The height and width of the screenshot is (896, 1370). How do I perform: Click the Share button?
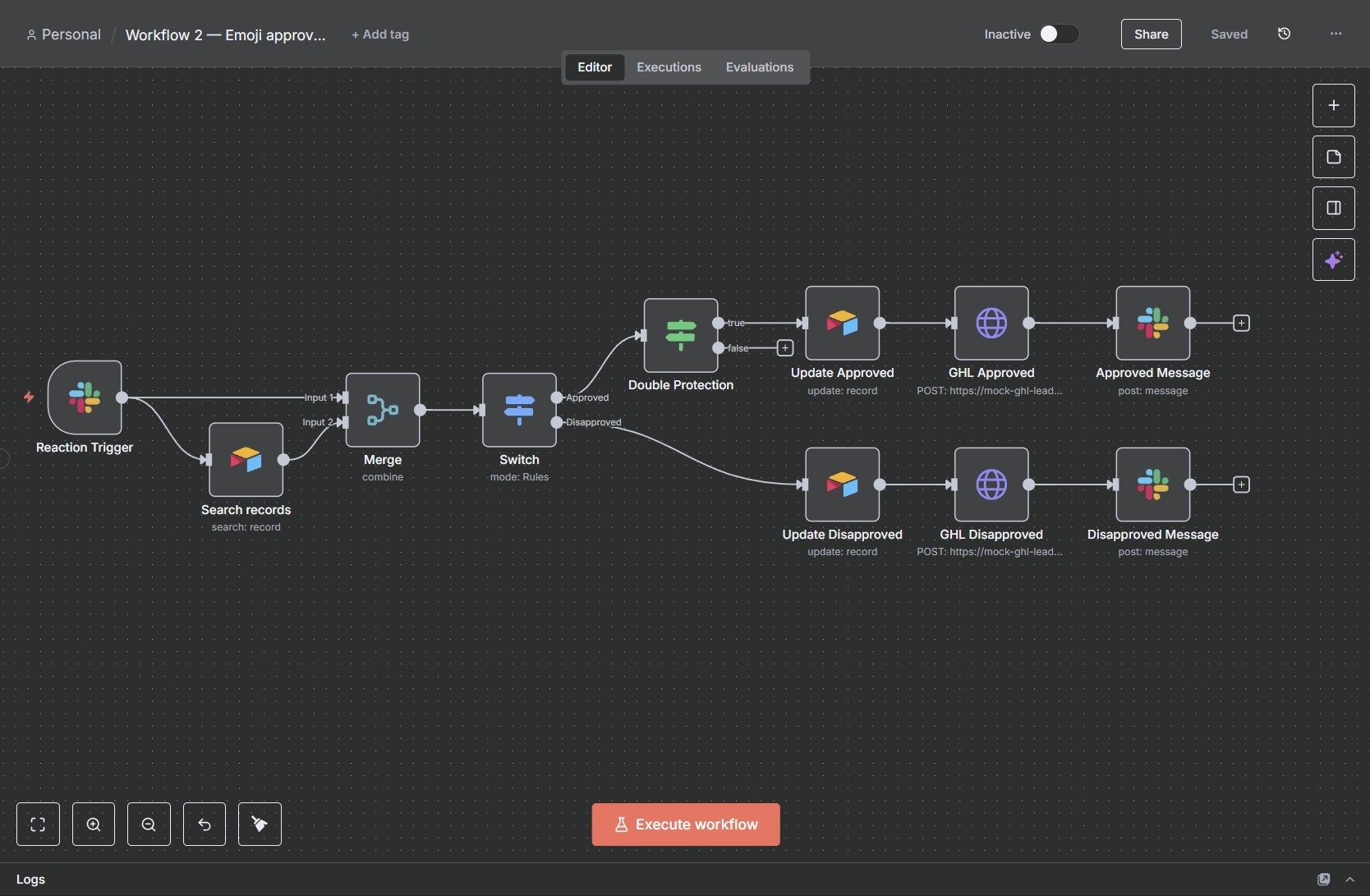coord(1152,34)
